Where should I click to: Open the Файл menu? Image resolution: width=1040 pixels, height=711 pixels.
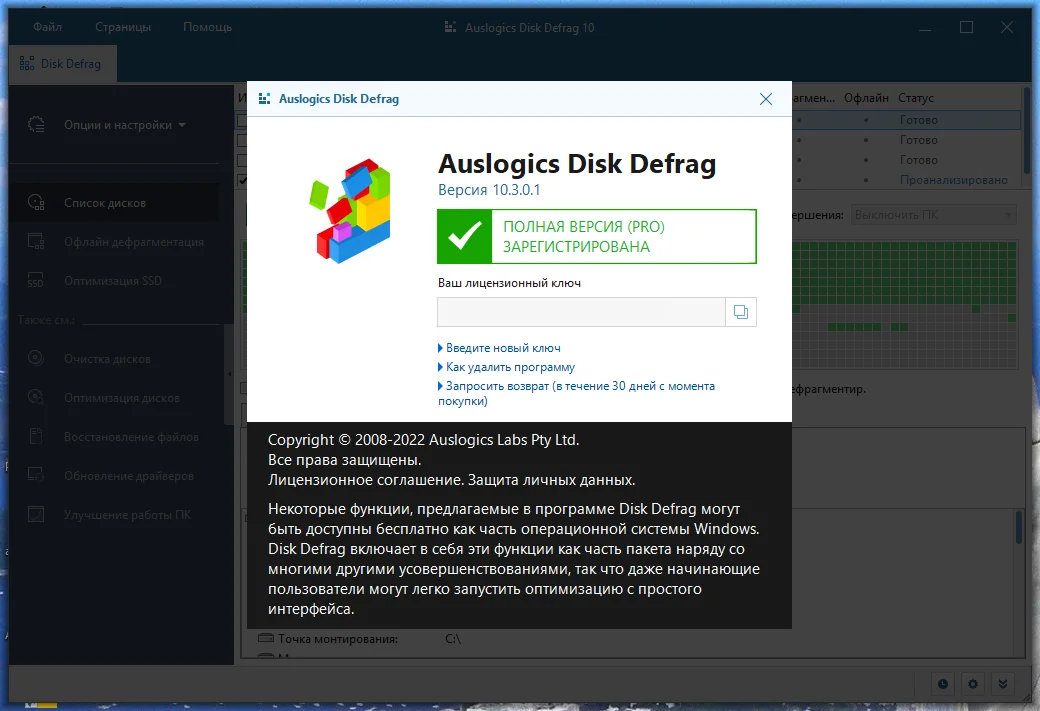[x=48, y=27]
